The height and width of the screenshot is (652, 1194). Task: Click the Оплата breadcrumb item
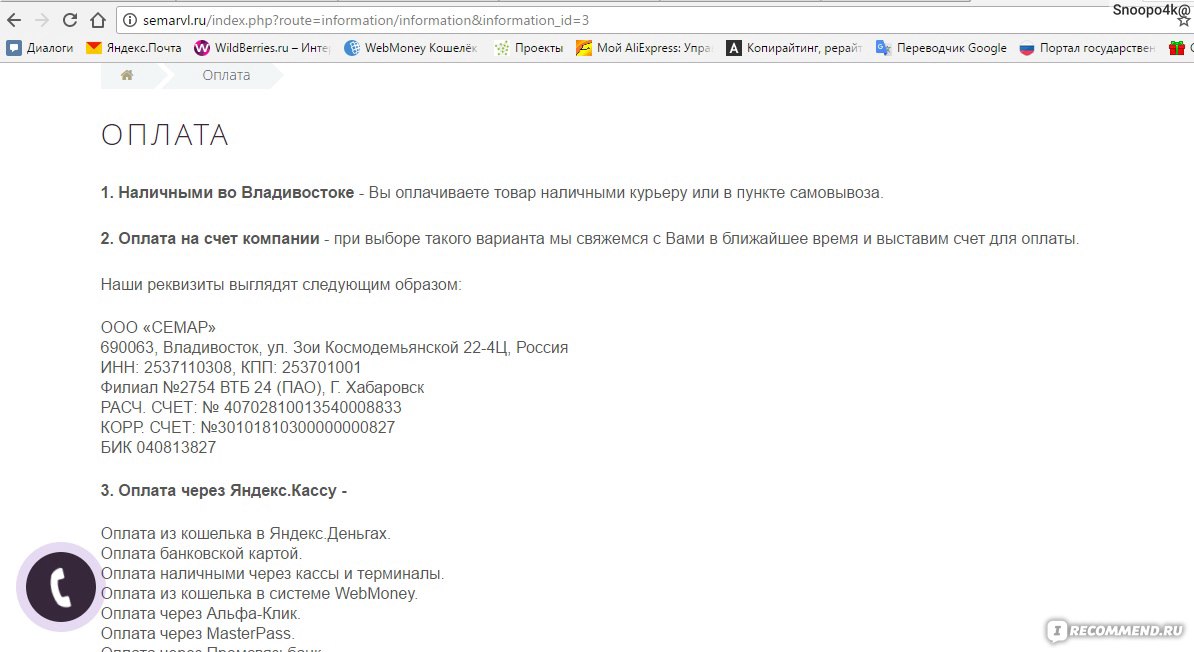[226, 75]
